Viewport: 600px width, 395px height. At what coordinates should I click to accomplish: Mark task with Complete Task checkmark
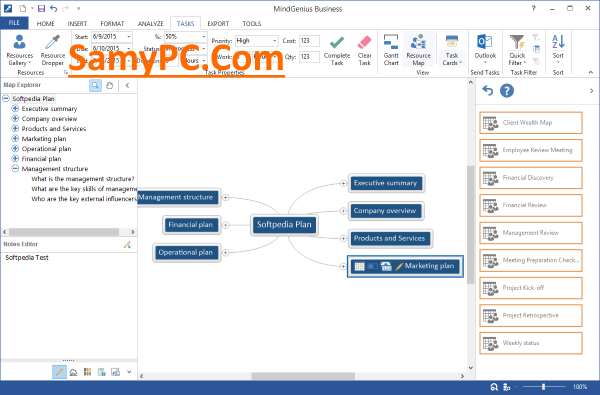(337, 49)
